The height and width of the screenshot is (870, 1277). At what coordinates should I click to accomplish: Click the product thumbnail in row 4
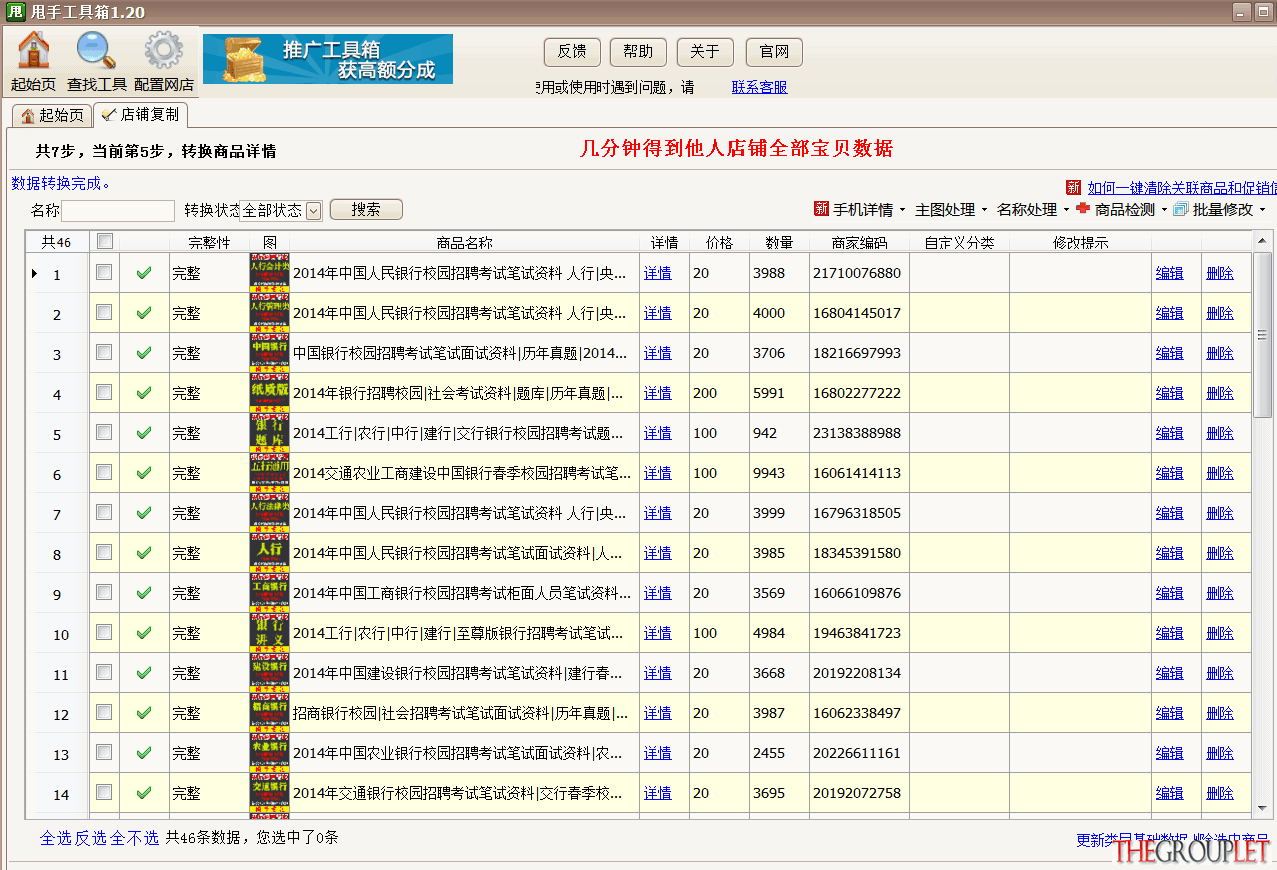270,393
